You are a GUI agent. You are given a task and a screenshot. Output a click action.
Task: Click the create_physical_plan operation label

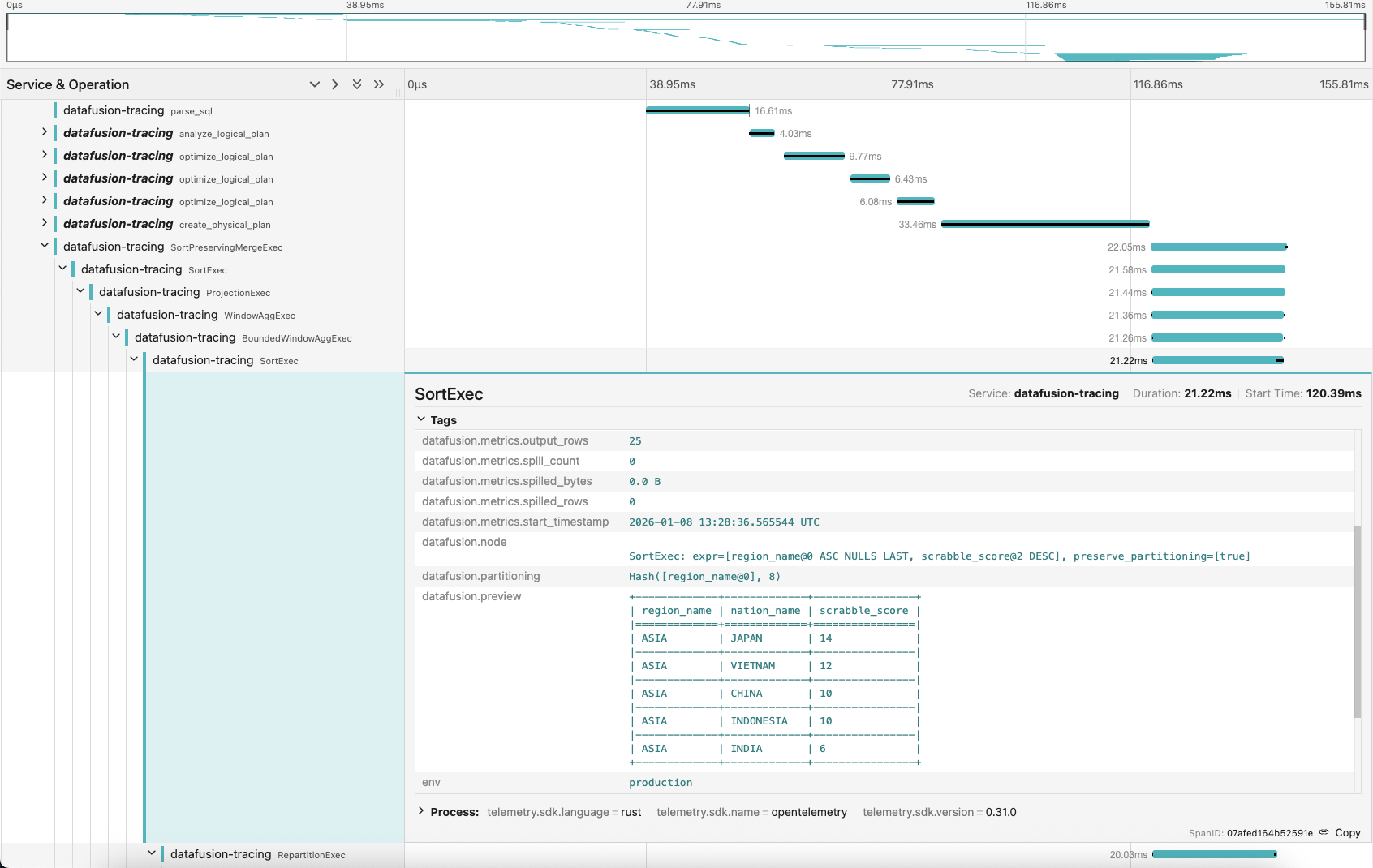point(225,225)
